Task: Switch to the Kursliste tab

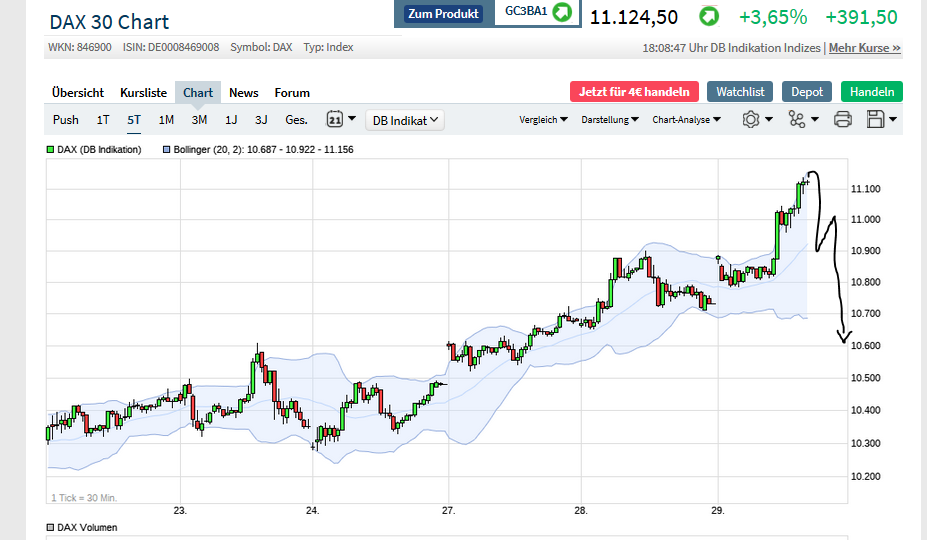Action: click(x=143, y=92)
